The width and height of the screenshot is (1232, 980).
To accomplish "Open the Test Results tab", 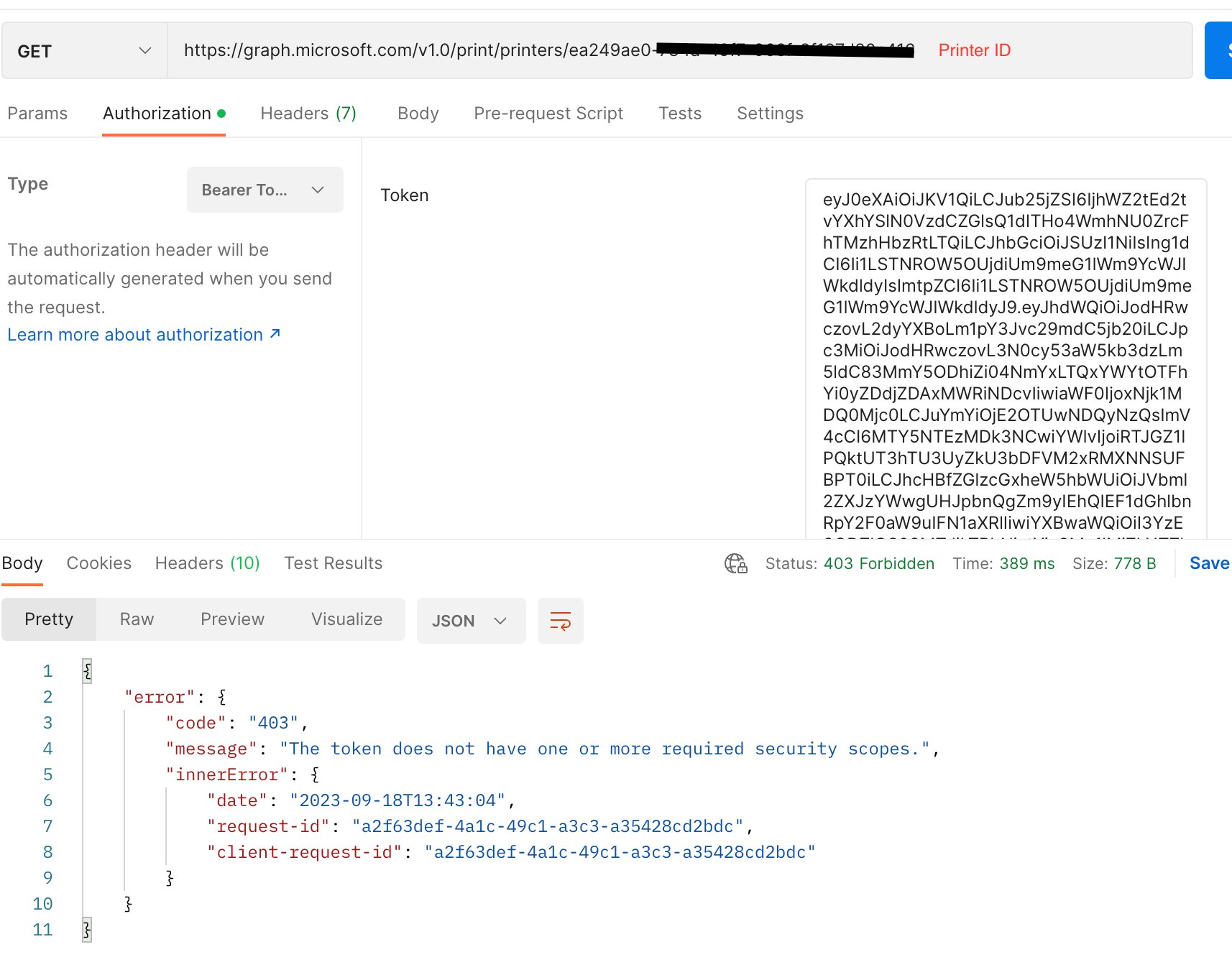I will [x=333, y=563].
